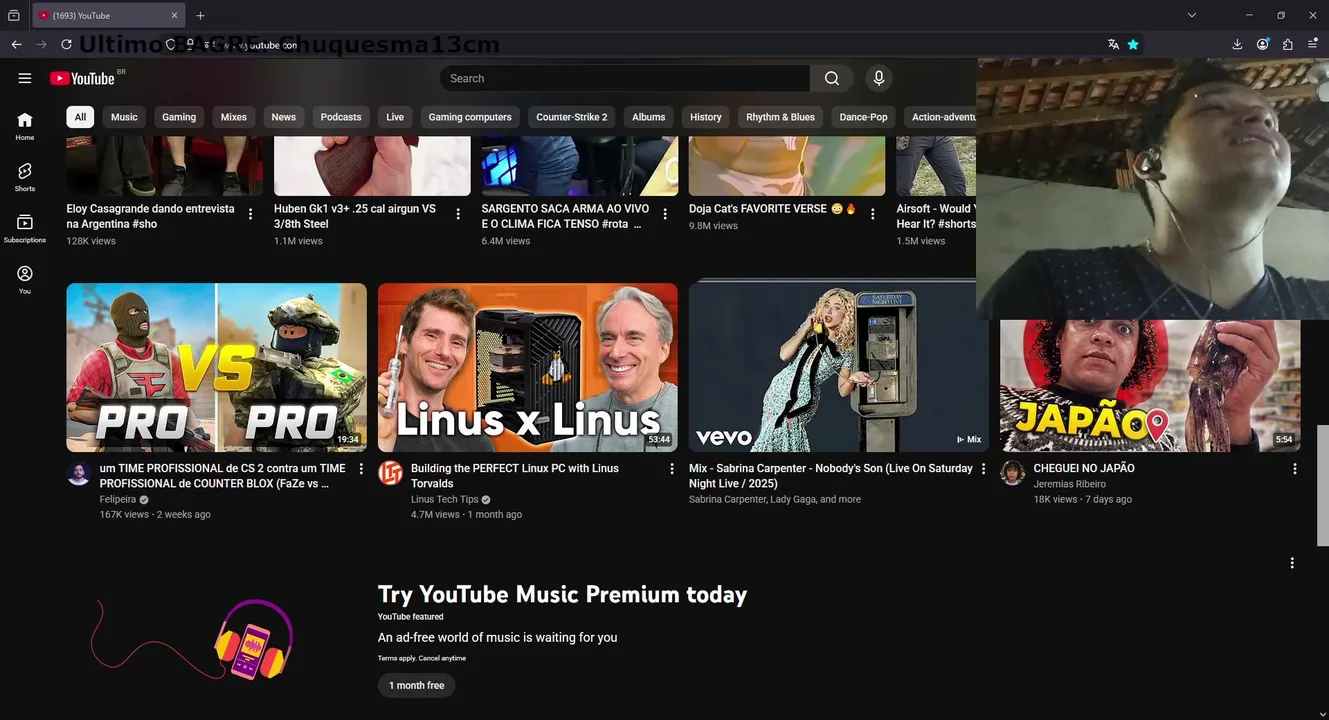Start voice search with the microphone
Image resolution: width=1329 pixels, height=720 pixels.
click(878, 78)
